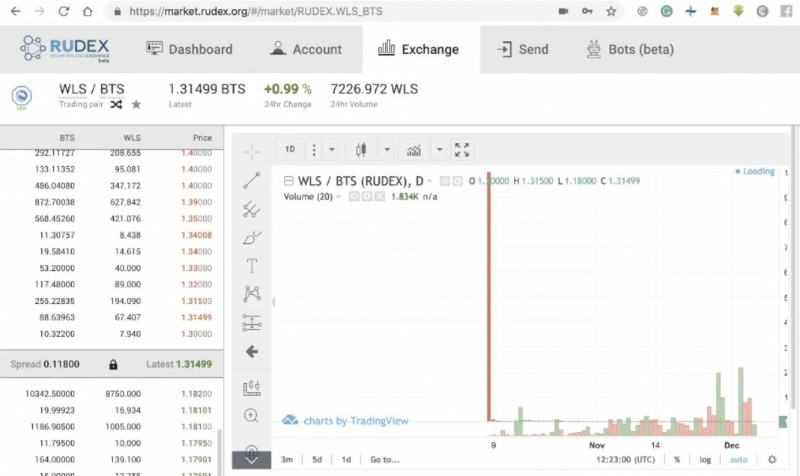
Task: Click the Price column header
Action: tap(202, 138)
